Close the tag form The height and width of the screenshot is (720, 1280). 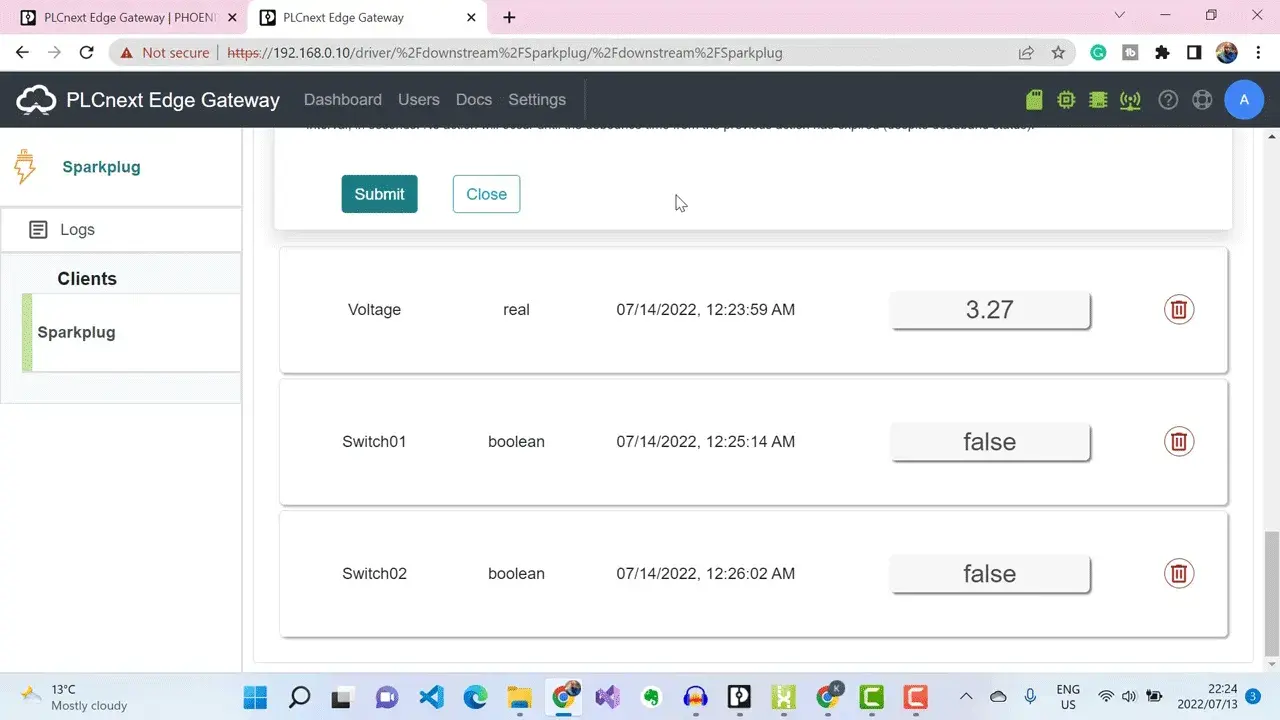(487, 194)
